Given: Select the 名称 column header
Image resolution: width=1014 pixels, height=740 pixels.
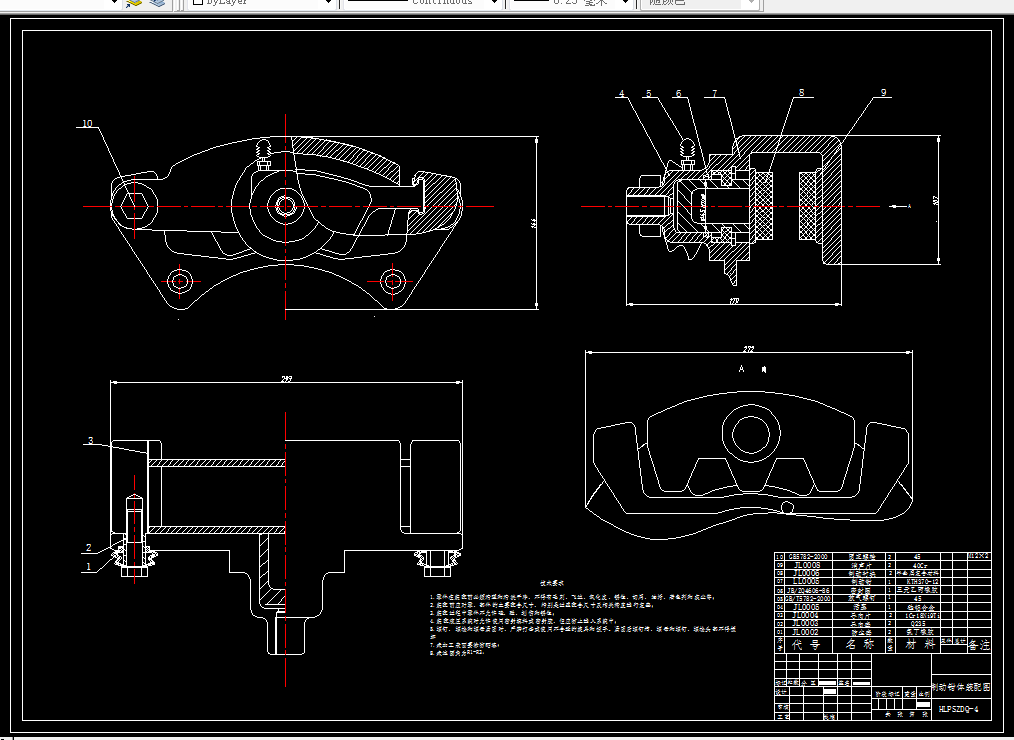Looking at the screenshot, I should (861, 645).
